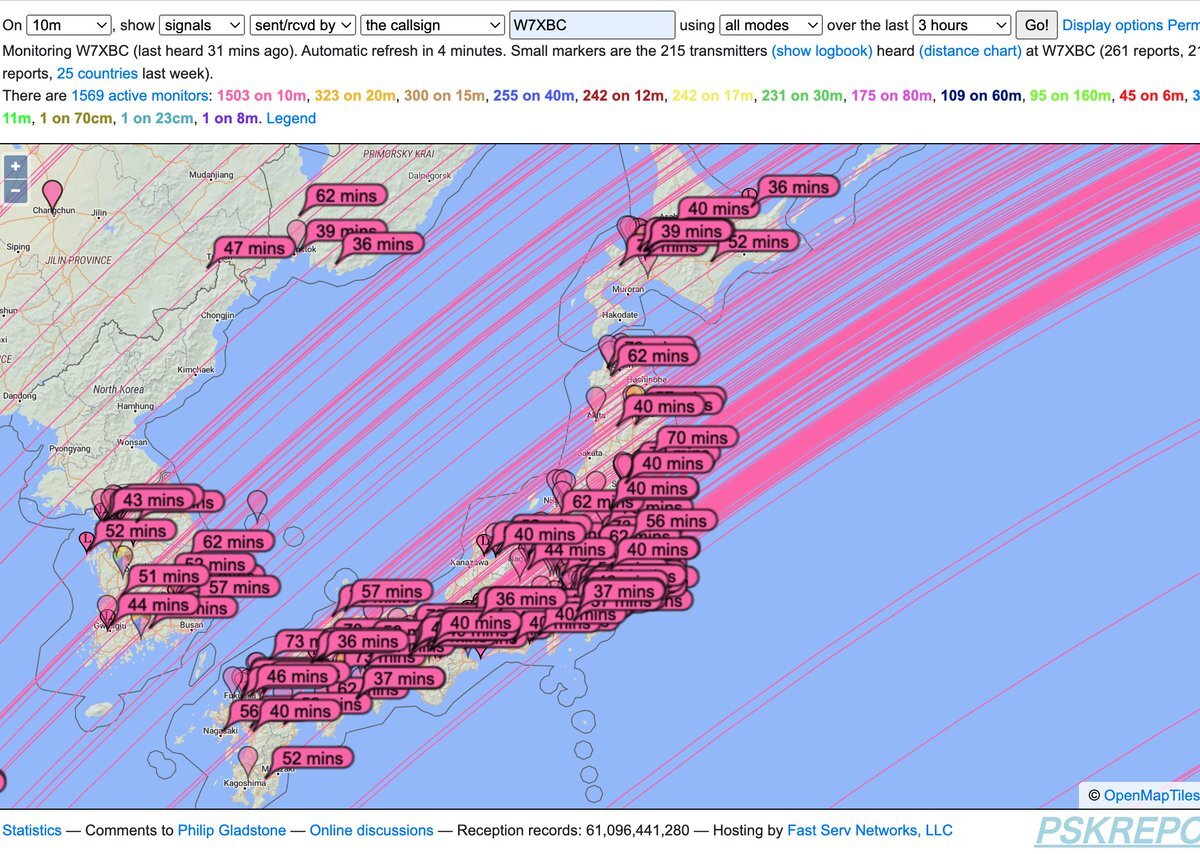The image size is (1200, 854).
Task: Filter by '323 on 20m' band
Action: coord(354,95)
